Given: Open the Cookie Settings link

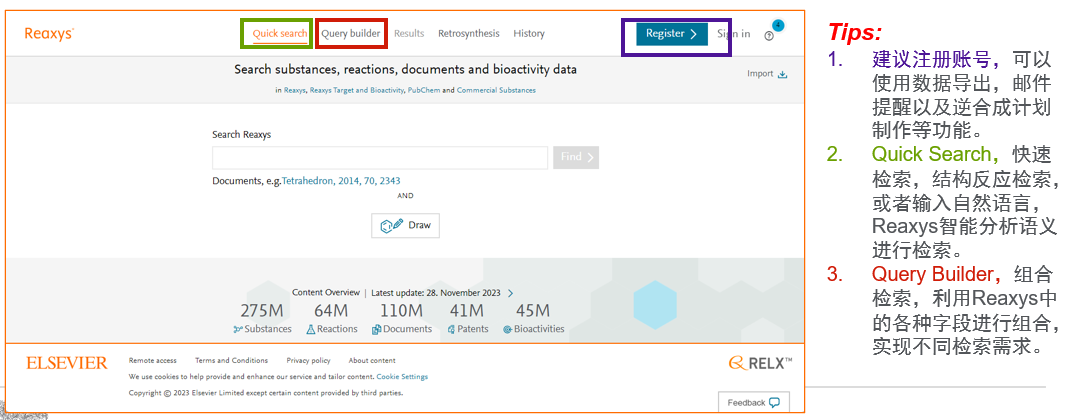Looking at the screenshot, I should point(402,377).
